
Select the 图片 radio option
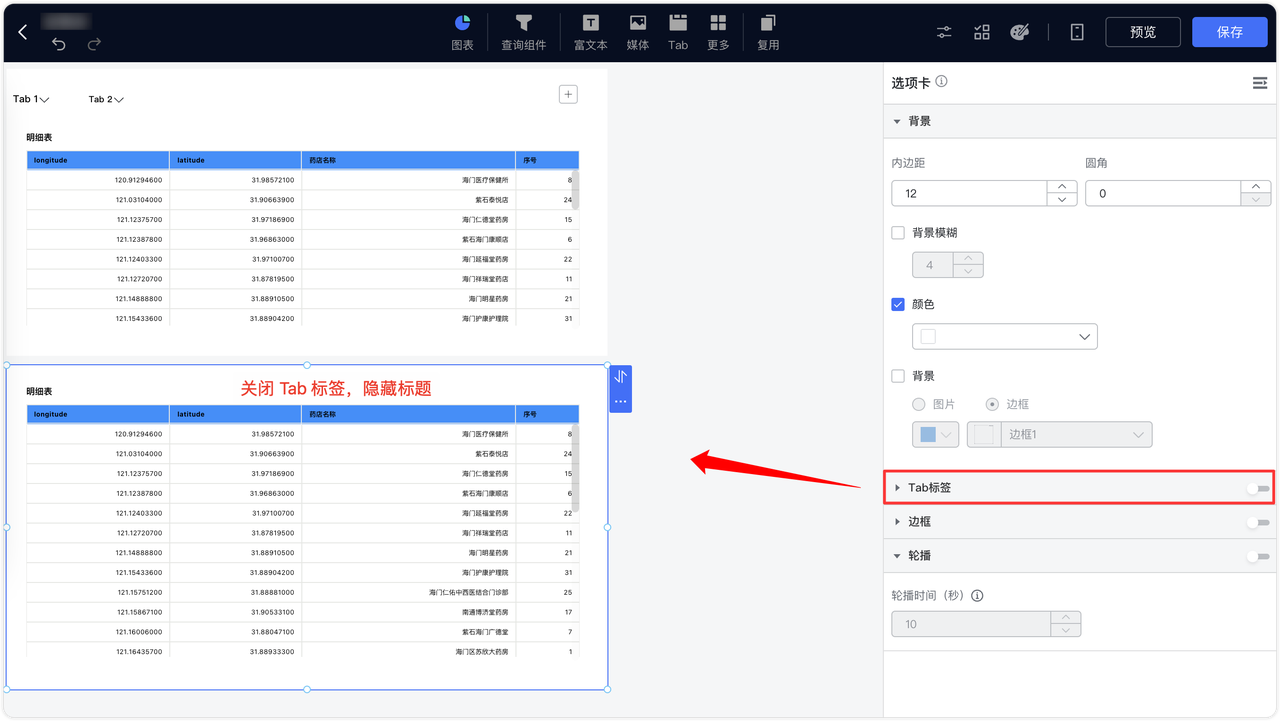click(x=918, y=404)
